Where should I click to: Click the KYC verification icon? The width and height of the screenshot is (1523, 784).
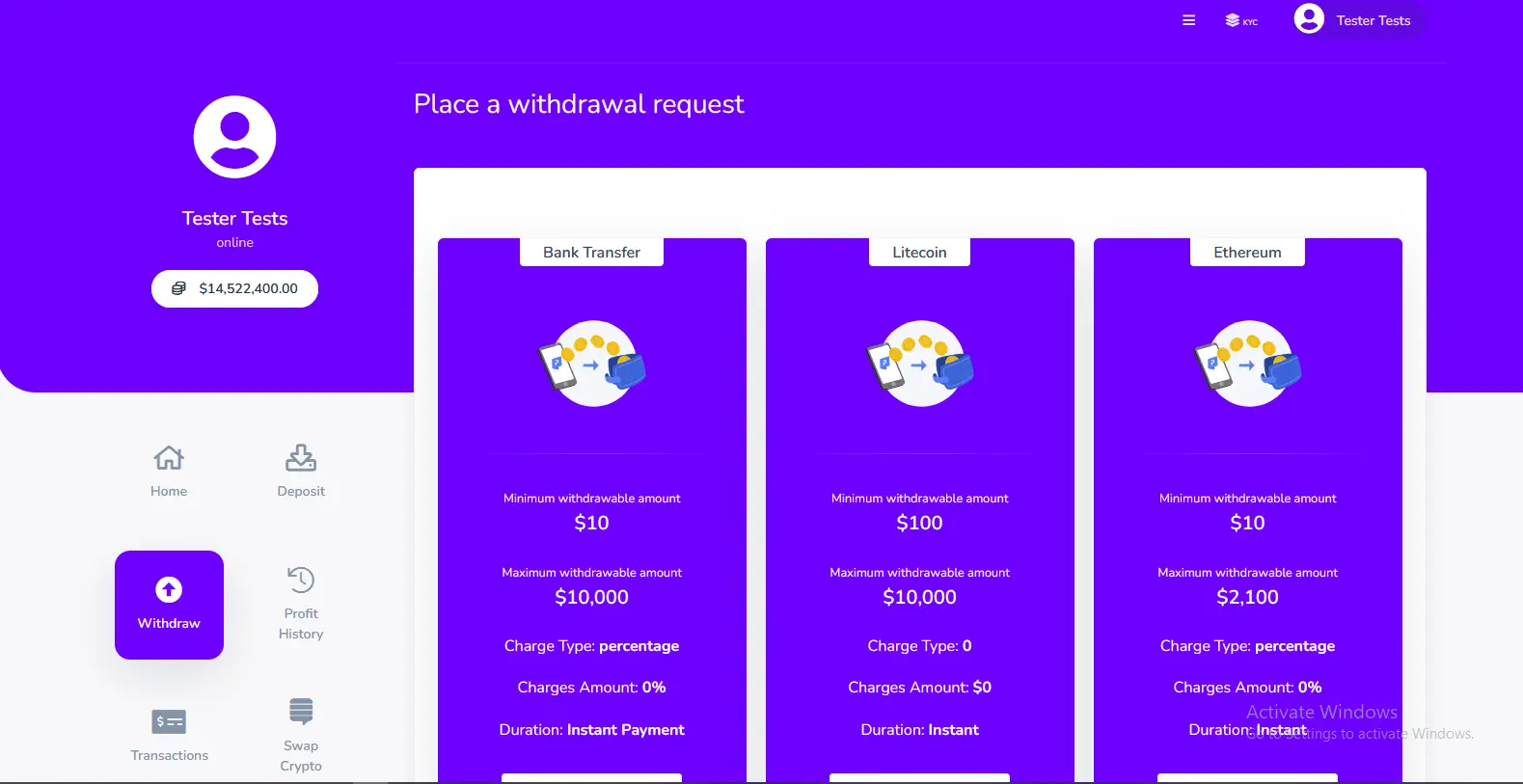[x=1241, y=20]
